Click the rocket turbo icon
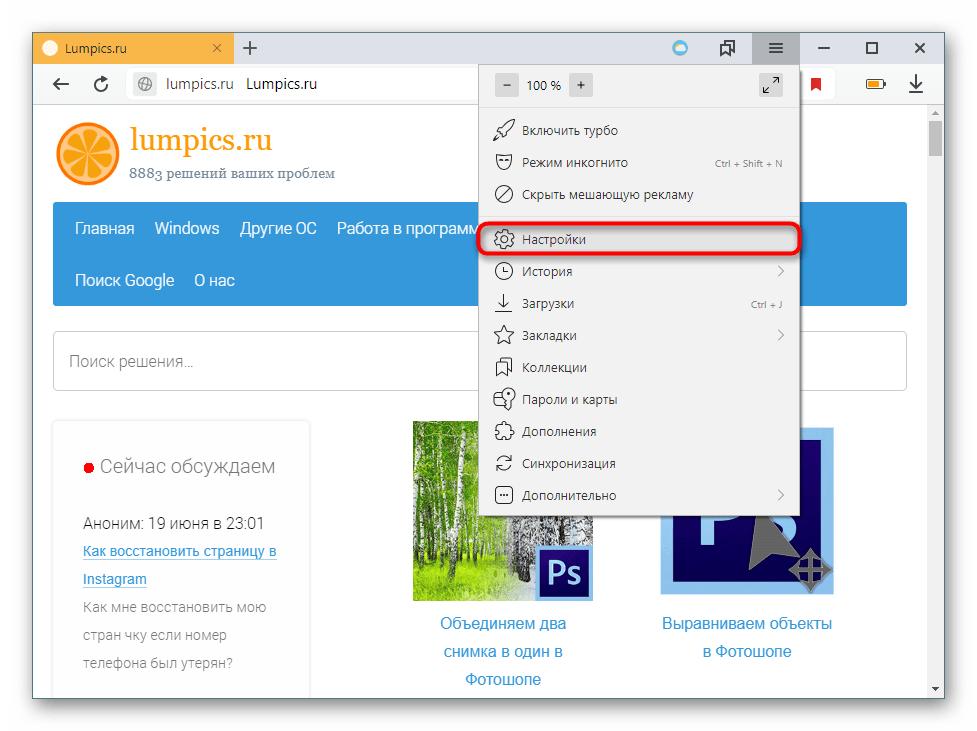 [x=503, y=130]
